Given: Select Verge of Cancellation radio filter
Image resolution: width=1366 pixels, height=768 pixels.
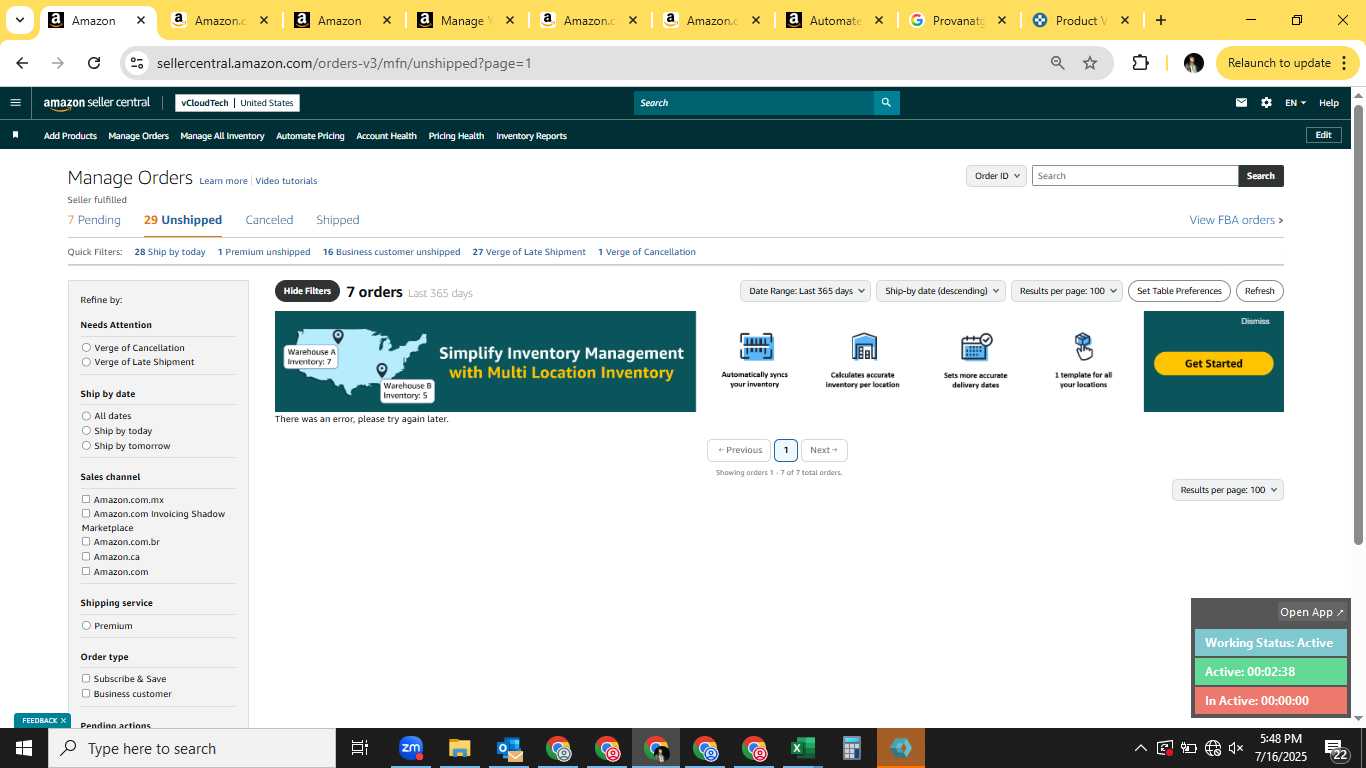Looking at the screenshot, I should click(86, 348).
